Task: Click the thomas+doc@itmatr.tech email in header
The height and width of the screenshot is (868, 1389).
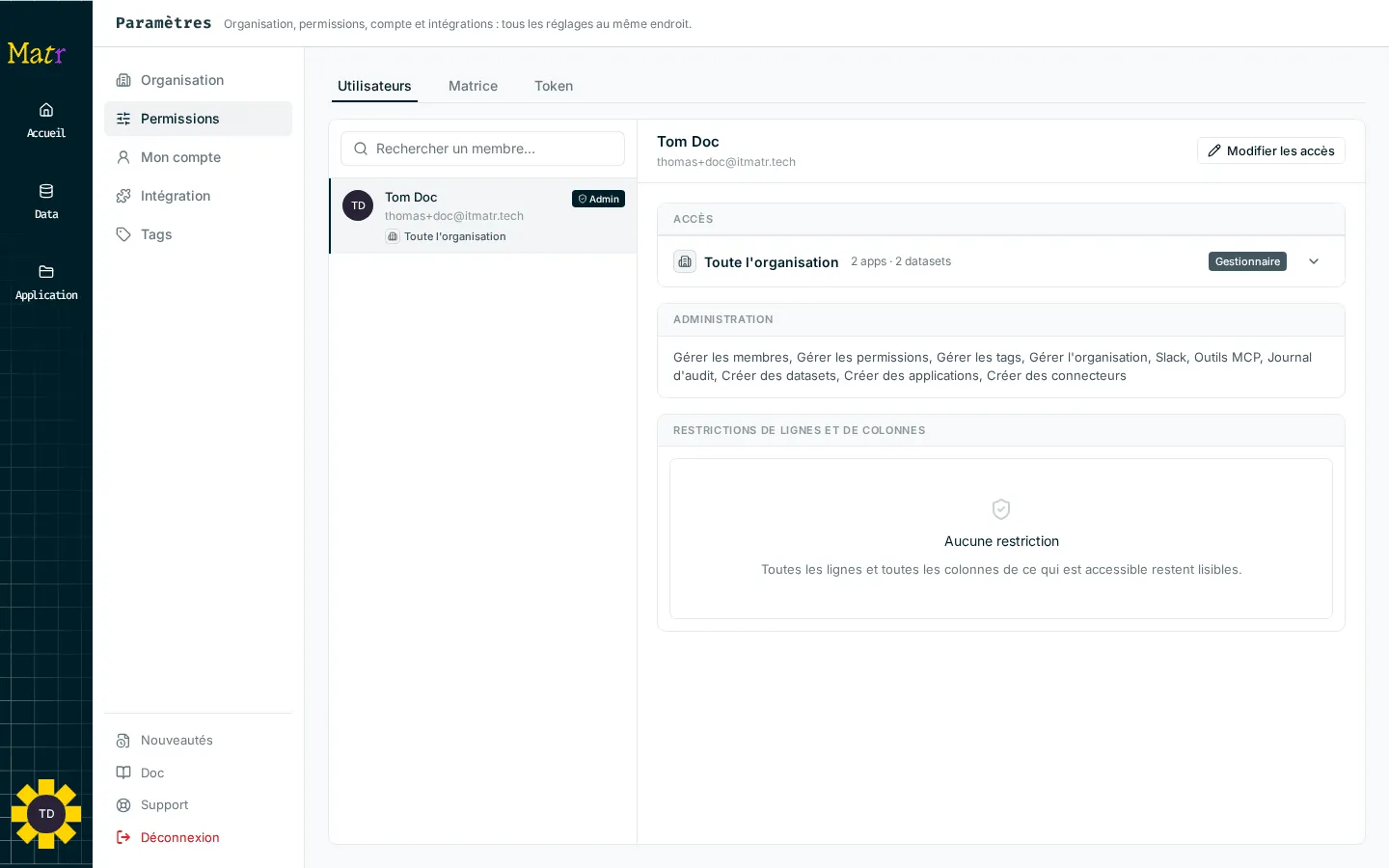Action: pyautogui.click(x=726, y=162)
